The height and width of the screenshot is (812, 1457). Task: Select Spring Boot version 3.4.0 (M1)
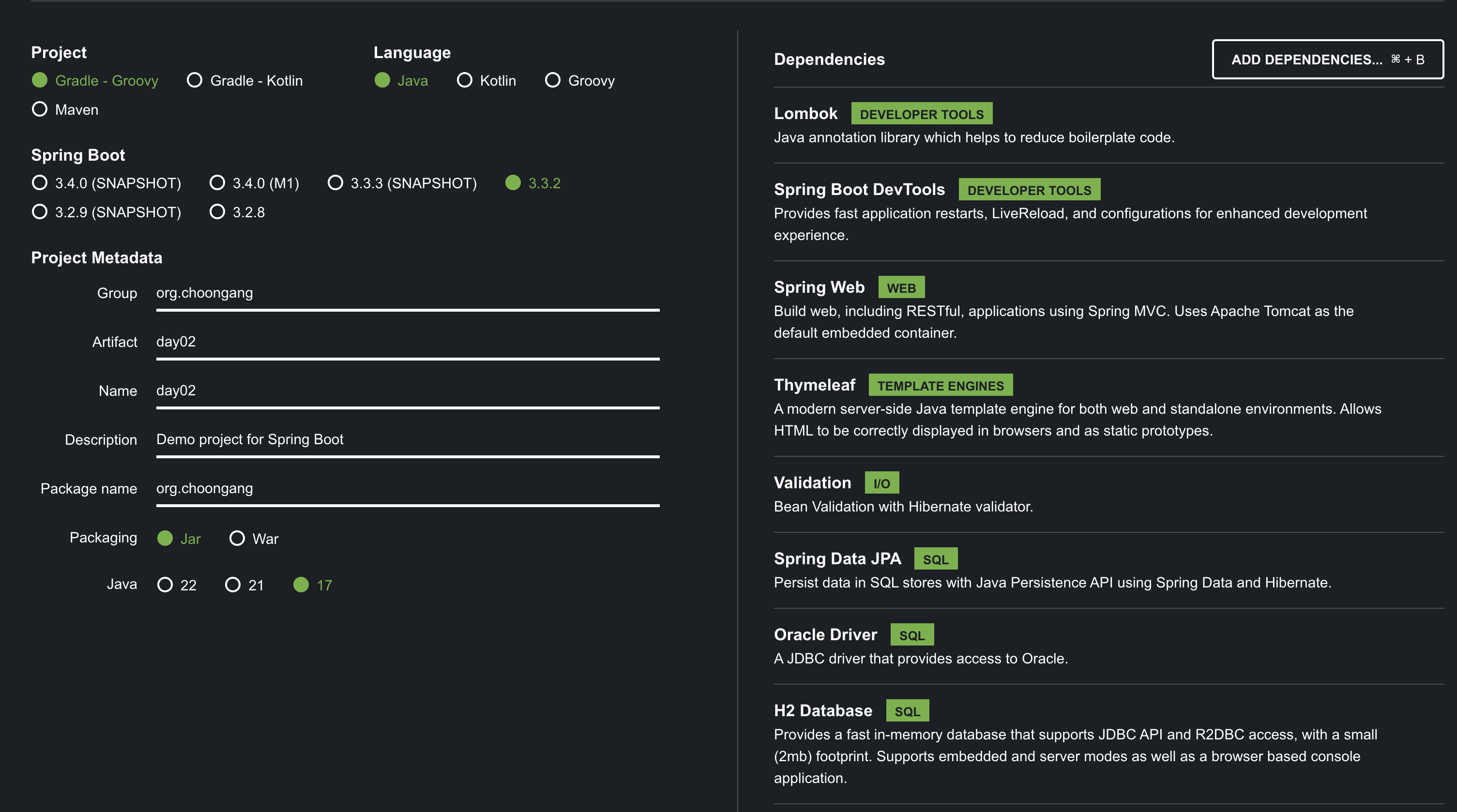217,182
